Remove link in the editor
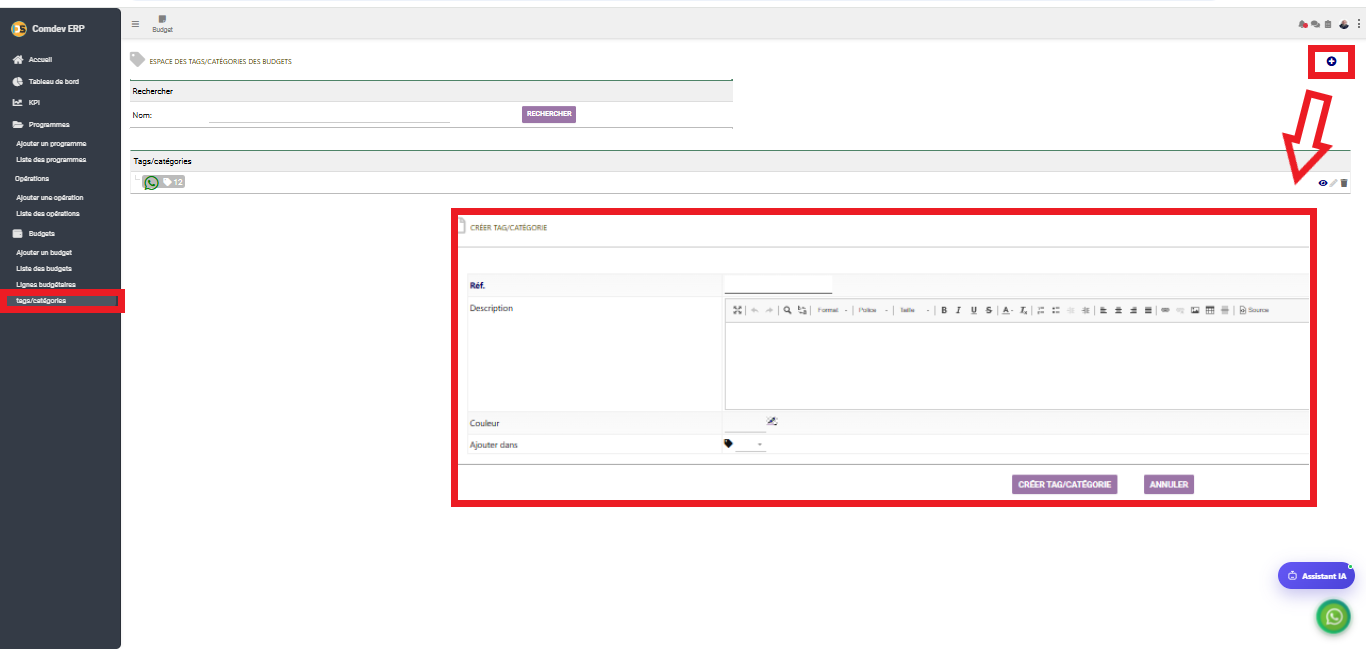This screenshot has height=649, width=1366. (1180, 310)
